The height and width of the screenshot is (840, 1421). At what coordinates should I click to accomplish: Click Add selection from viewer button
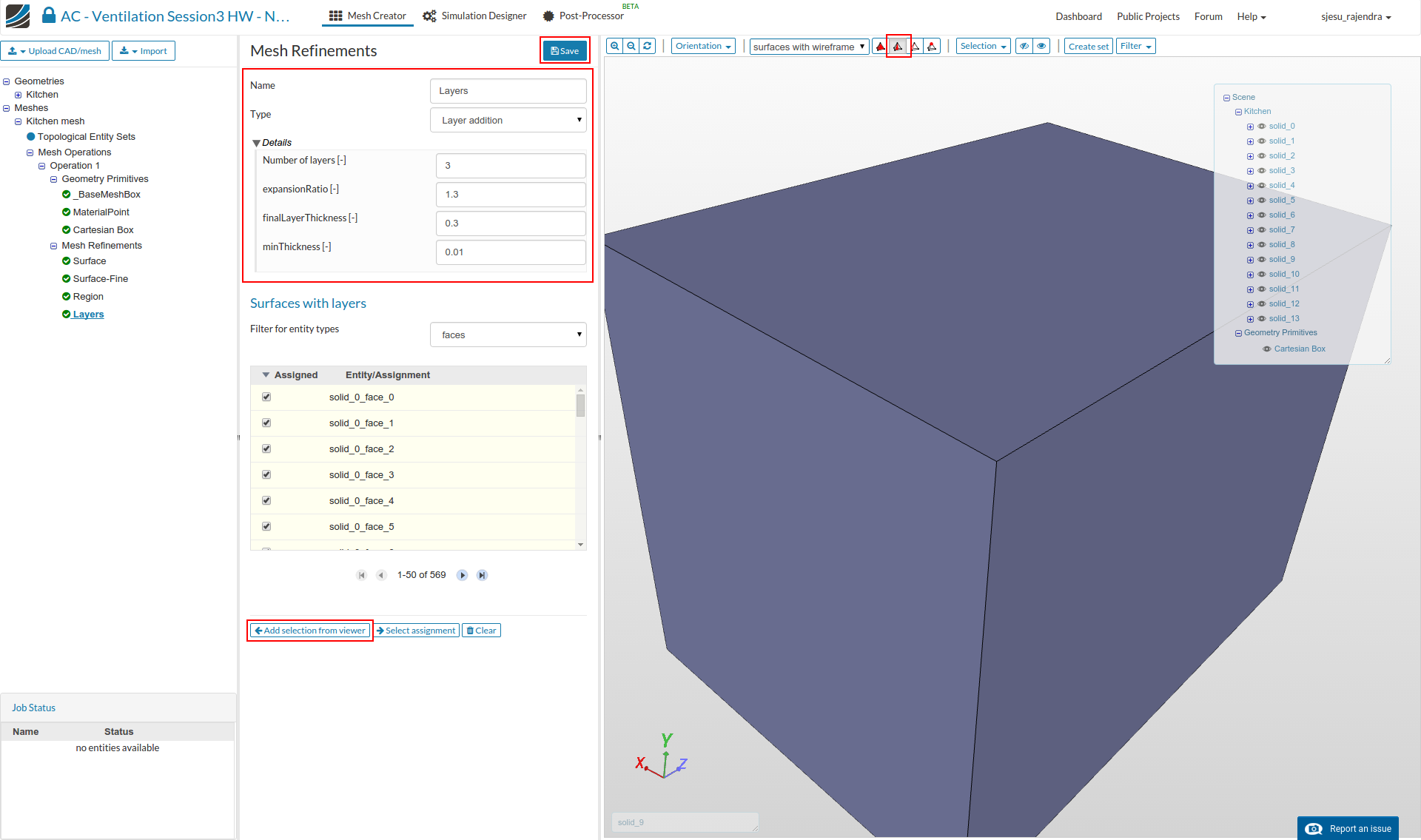(x=310, y=631)
